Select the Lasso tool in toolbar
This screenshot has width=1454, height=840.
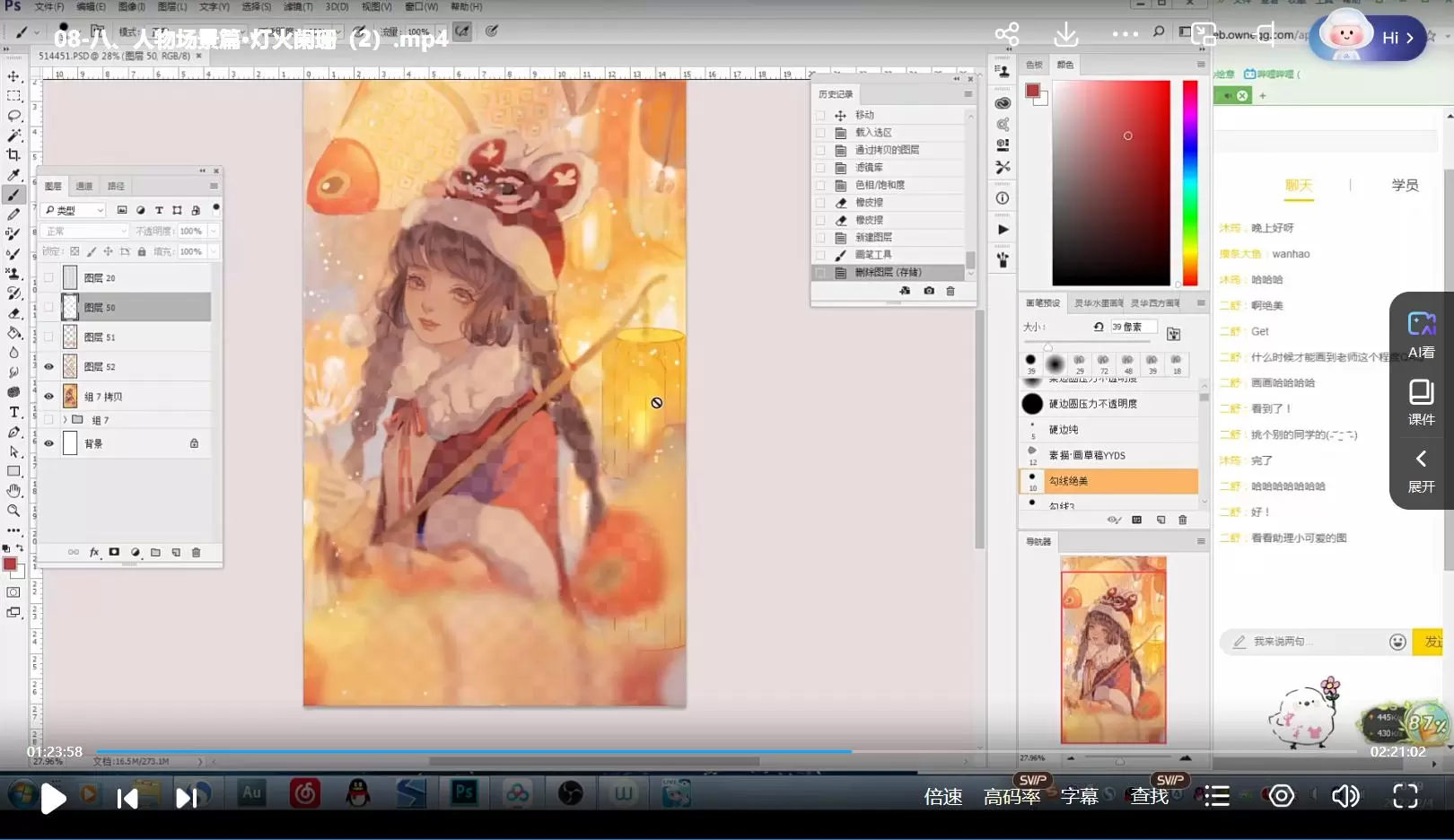point(13,116)
